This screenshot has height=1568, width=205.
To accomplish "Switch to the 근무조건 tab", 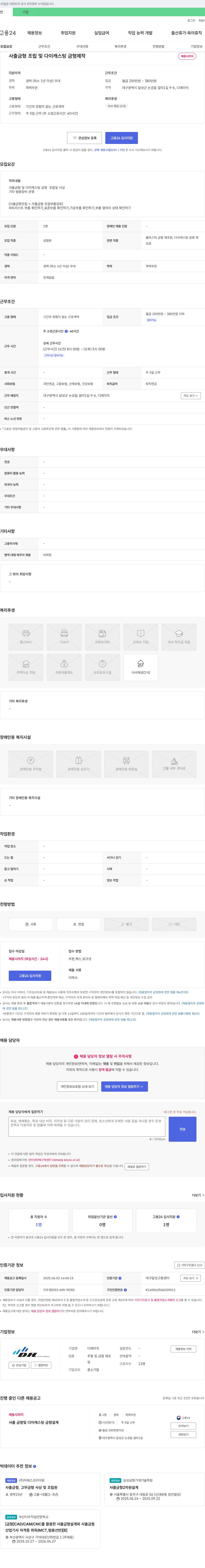I will tap(44, 46).
